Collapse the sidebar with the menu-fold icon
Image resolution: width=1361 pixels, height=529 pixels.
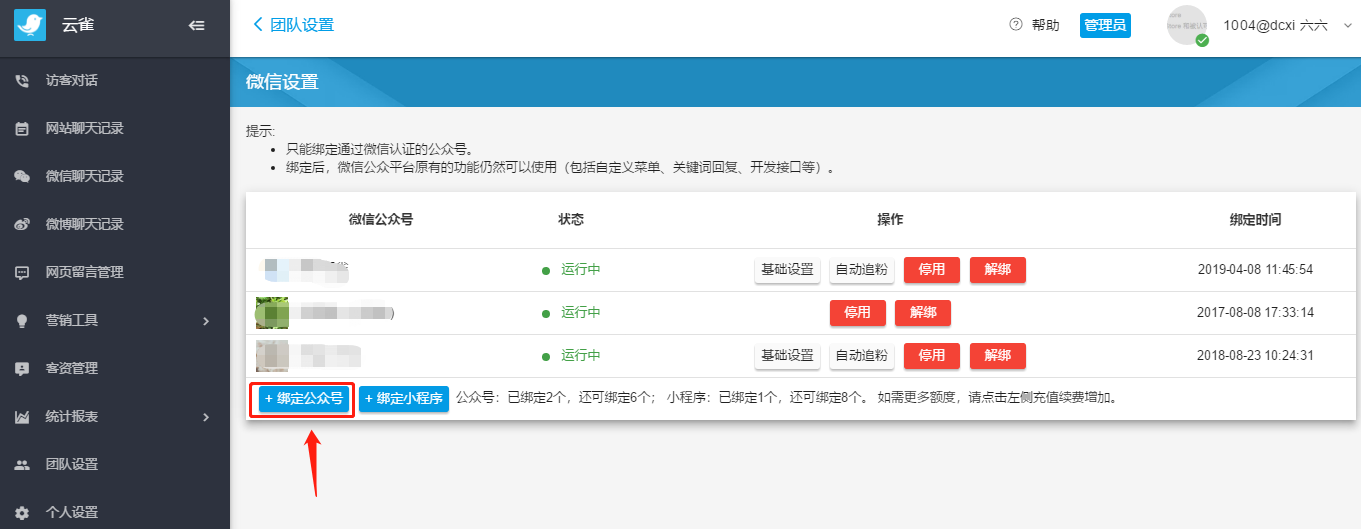197,26
